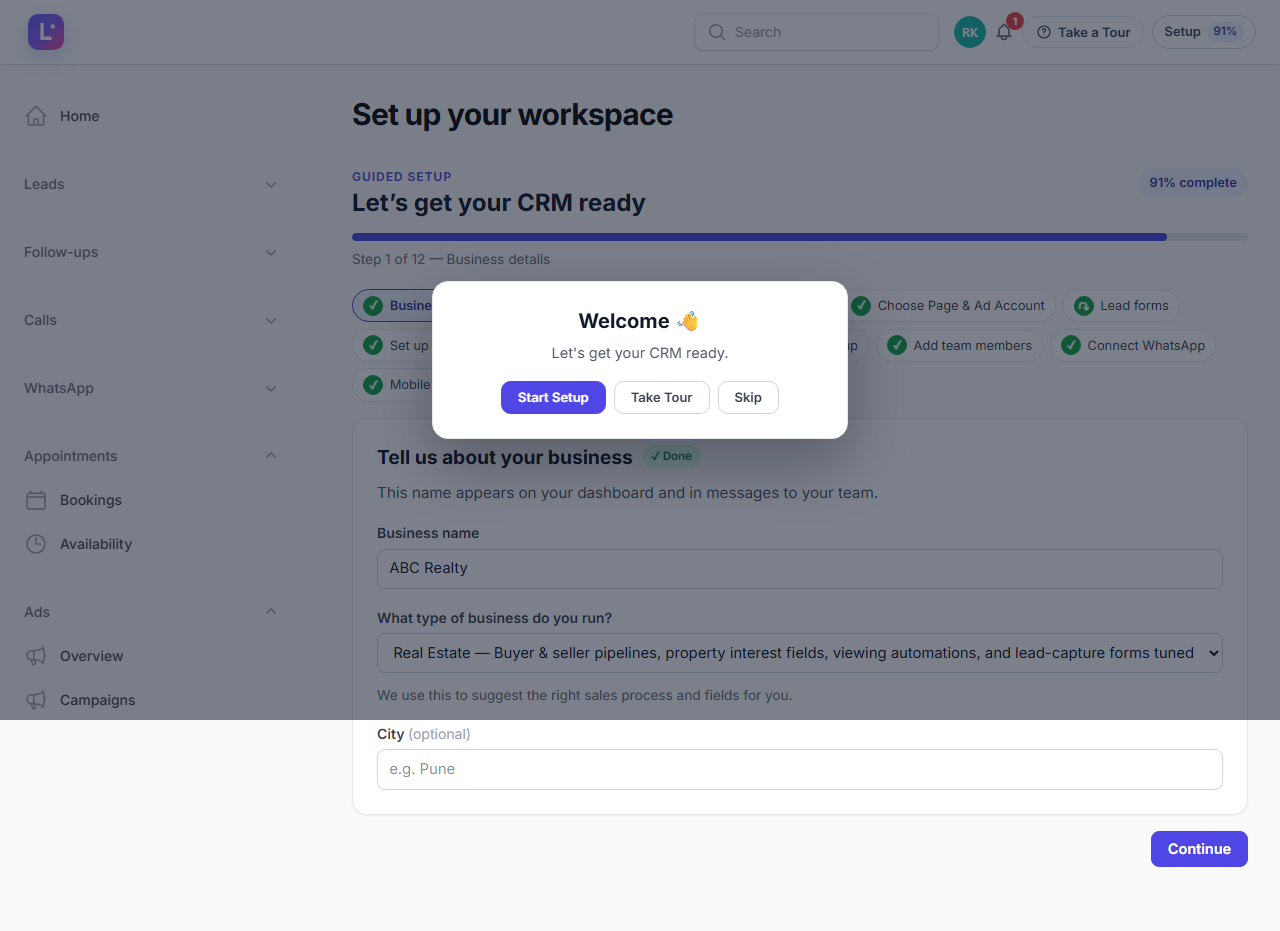
Task: Click the purple app logo icon
Action: coord(46,32)
